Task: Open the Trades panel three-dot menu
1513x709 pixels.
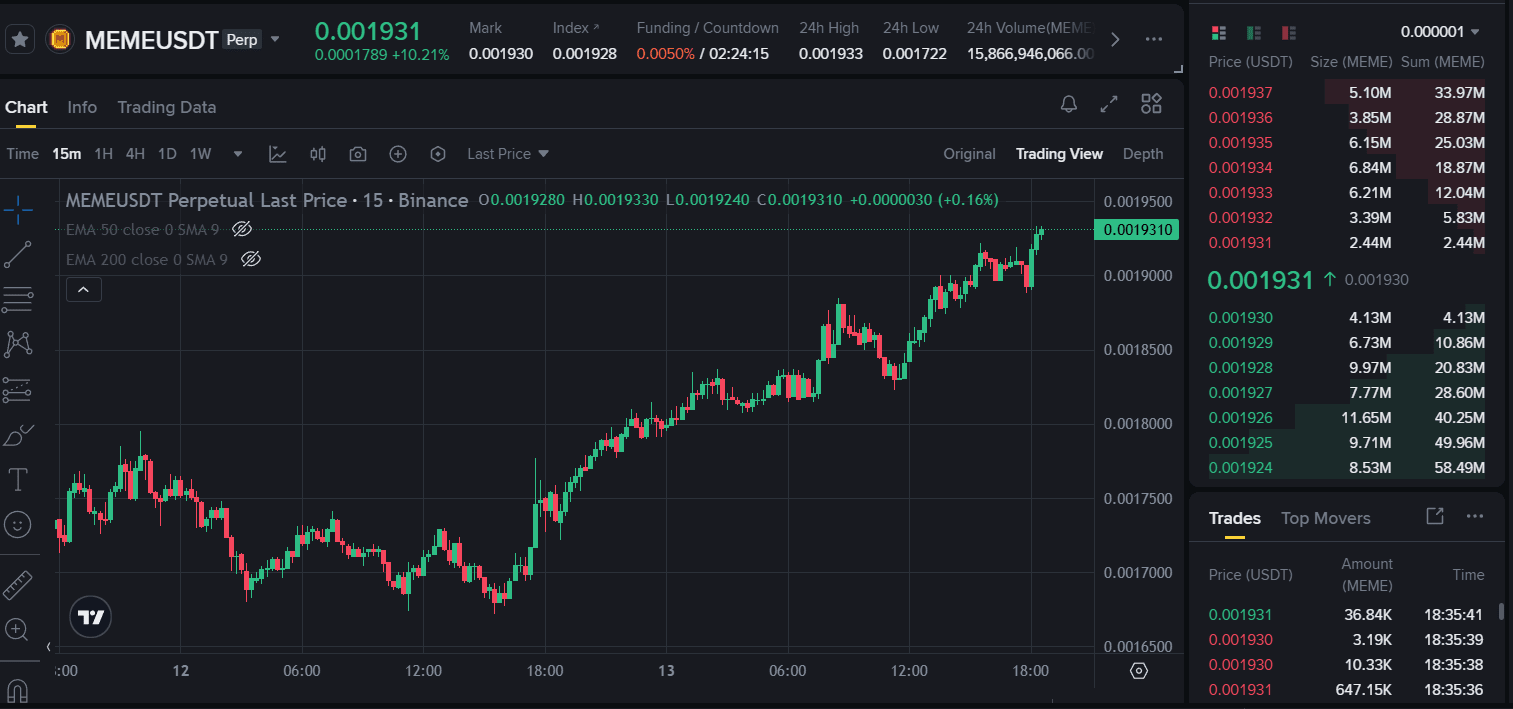Action: 1474,516
